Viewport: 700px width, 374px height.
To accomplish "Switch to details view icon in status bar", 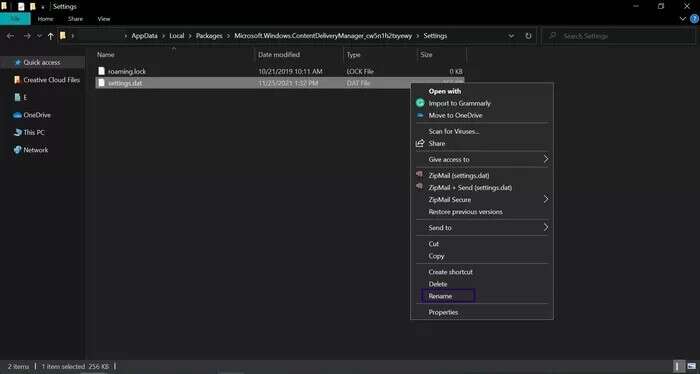I will (679, 366).
